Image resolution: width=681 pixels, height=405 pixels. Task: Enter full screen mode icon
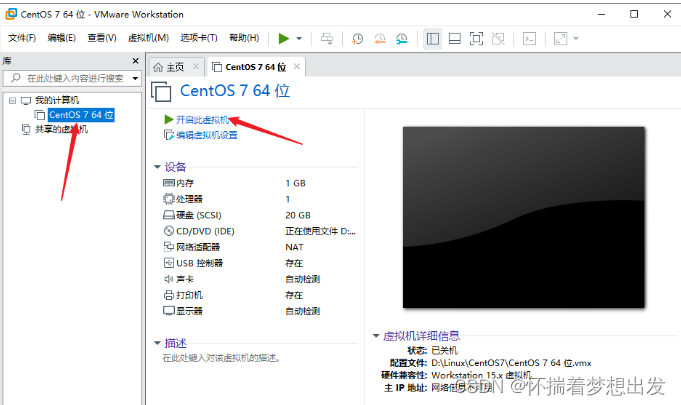pyautogui.click(x=476, y=39)
